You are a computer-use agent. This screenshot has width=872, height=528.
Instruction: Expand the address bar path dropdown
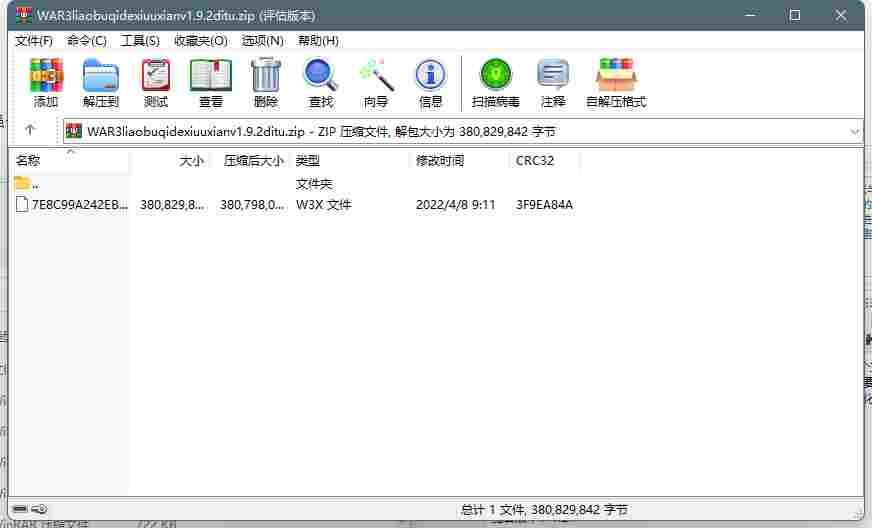point(855,132)
